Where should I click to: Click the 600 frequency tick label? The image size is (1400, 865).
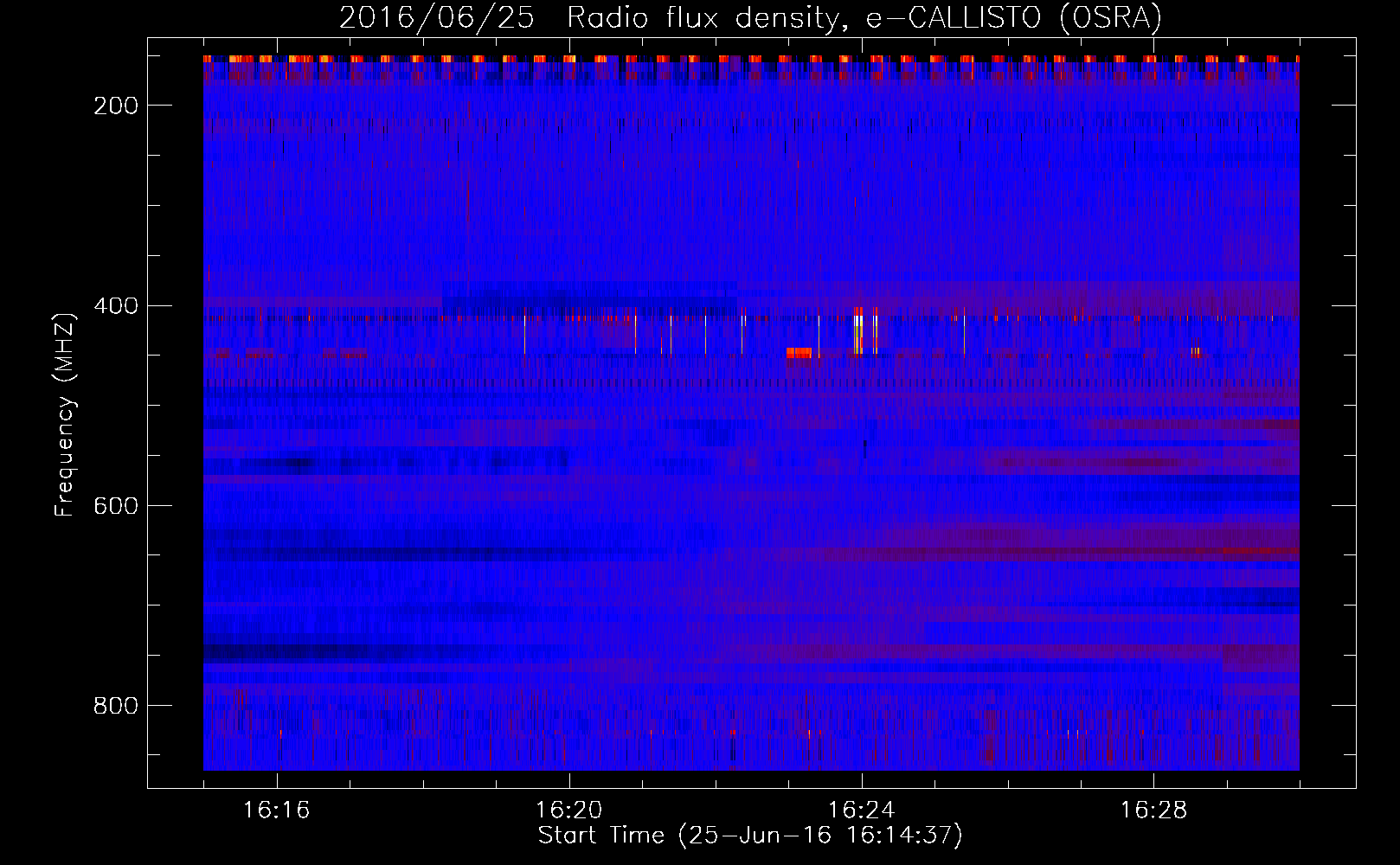coord(116,506)
